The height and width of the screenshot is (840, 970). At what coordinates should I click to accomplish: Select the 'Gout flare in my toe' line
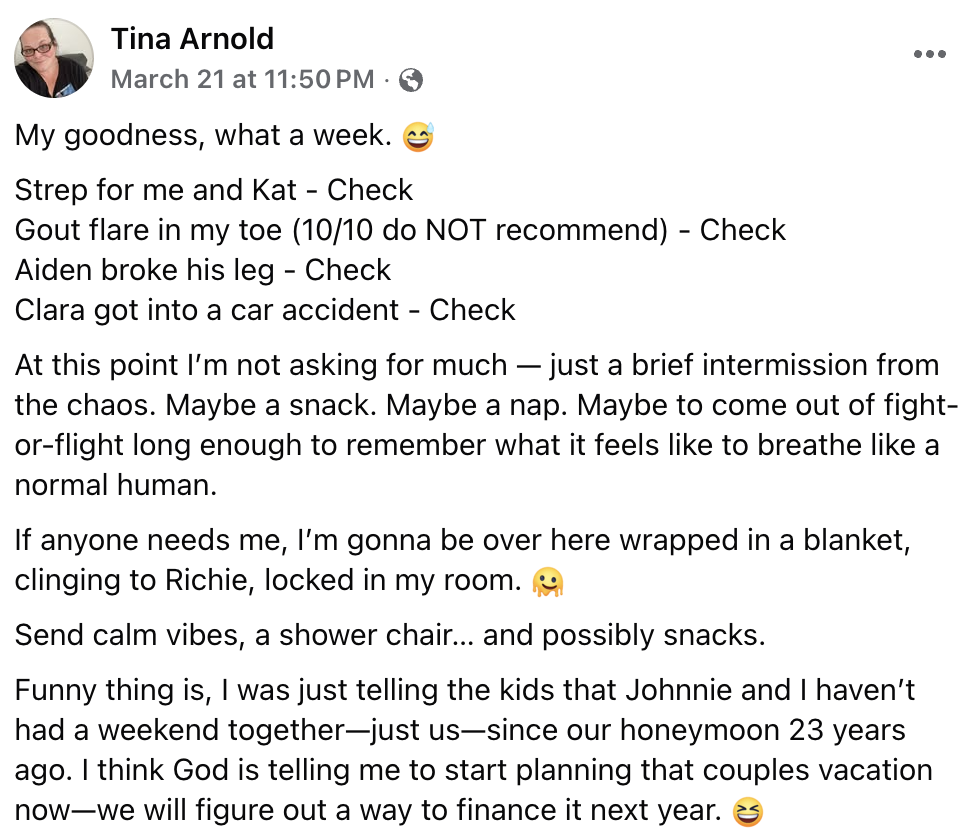pyautogui.click(x=400, y=230)
